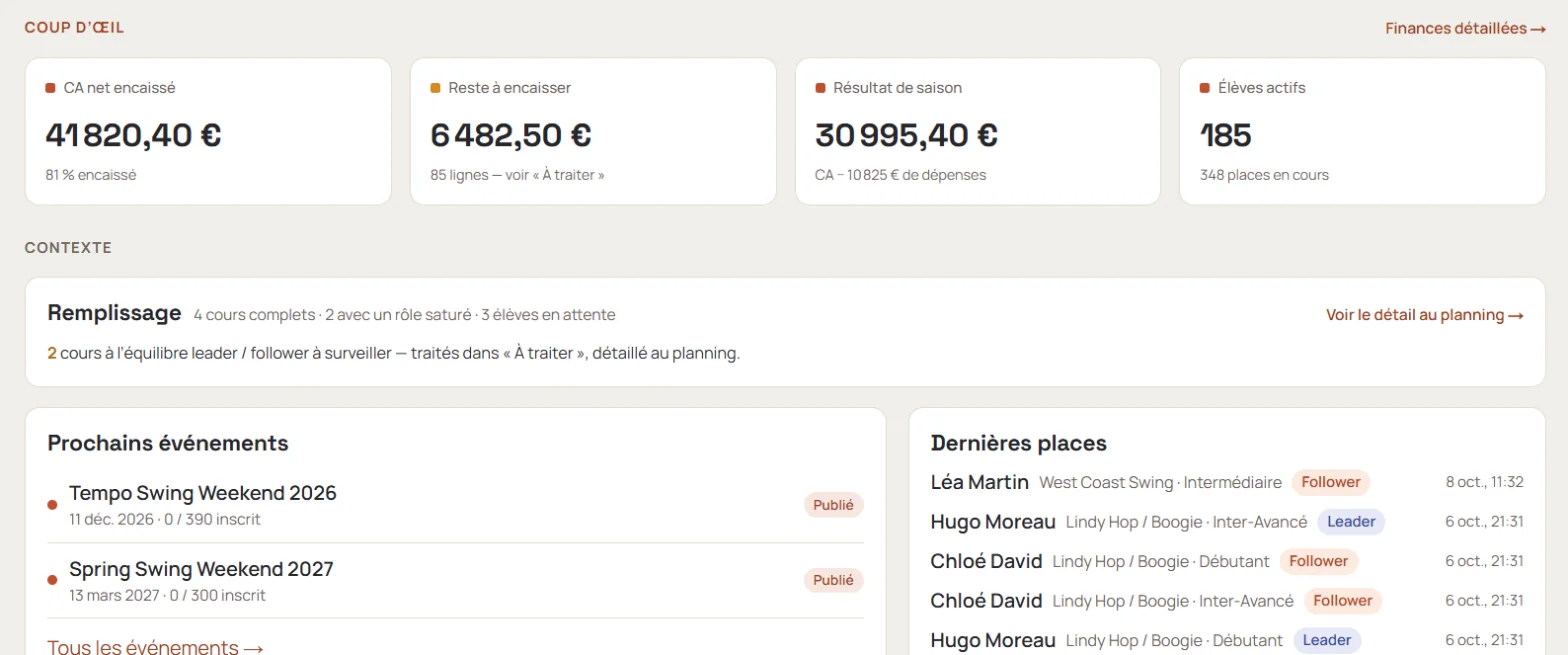Click the CA − 10 825 € de dépenses caption

click(901, 174)
